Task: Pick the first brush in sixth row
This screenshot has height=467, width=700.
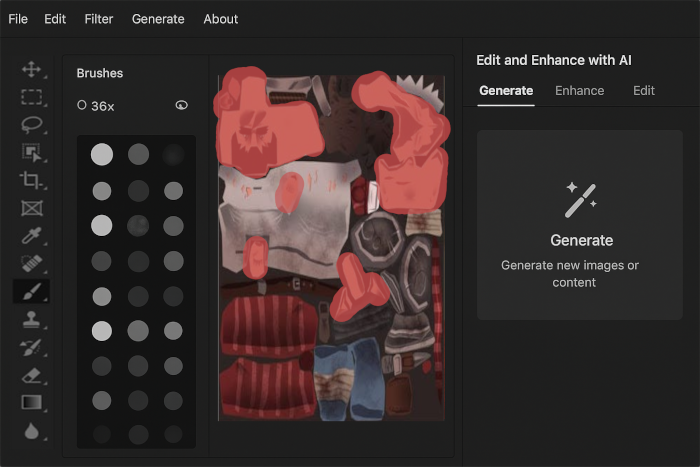Action: coord(102,331)
